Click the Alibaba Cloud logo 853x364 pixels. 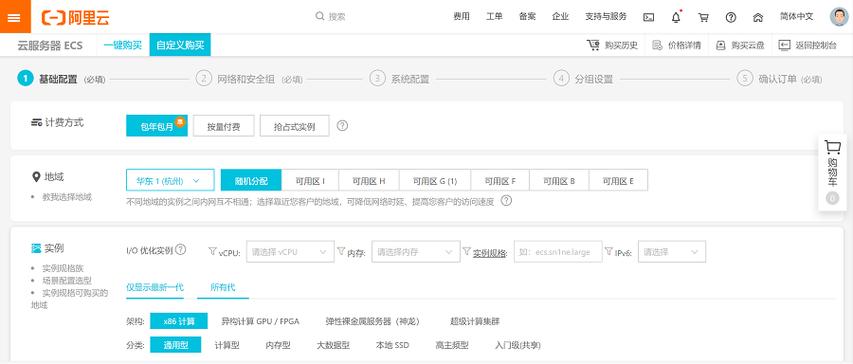pyautogui.click(x=76, y=17)
